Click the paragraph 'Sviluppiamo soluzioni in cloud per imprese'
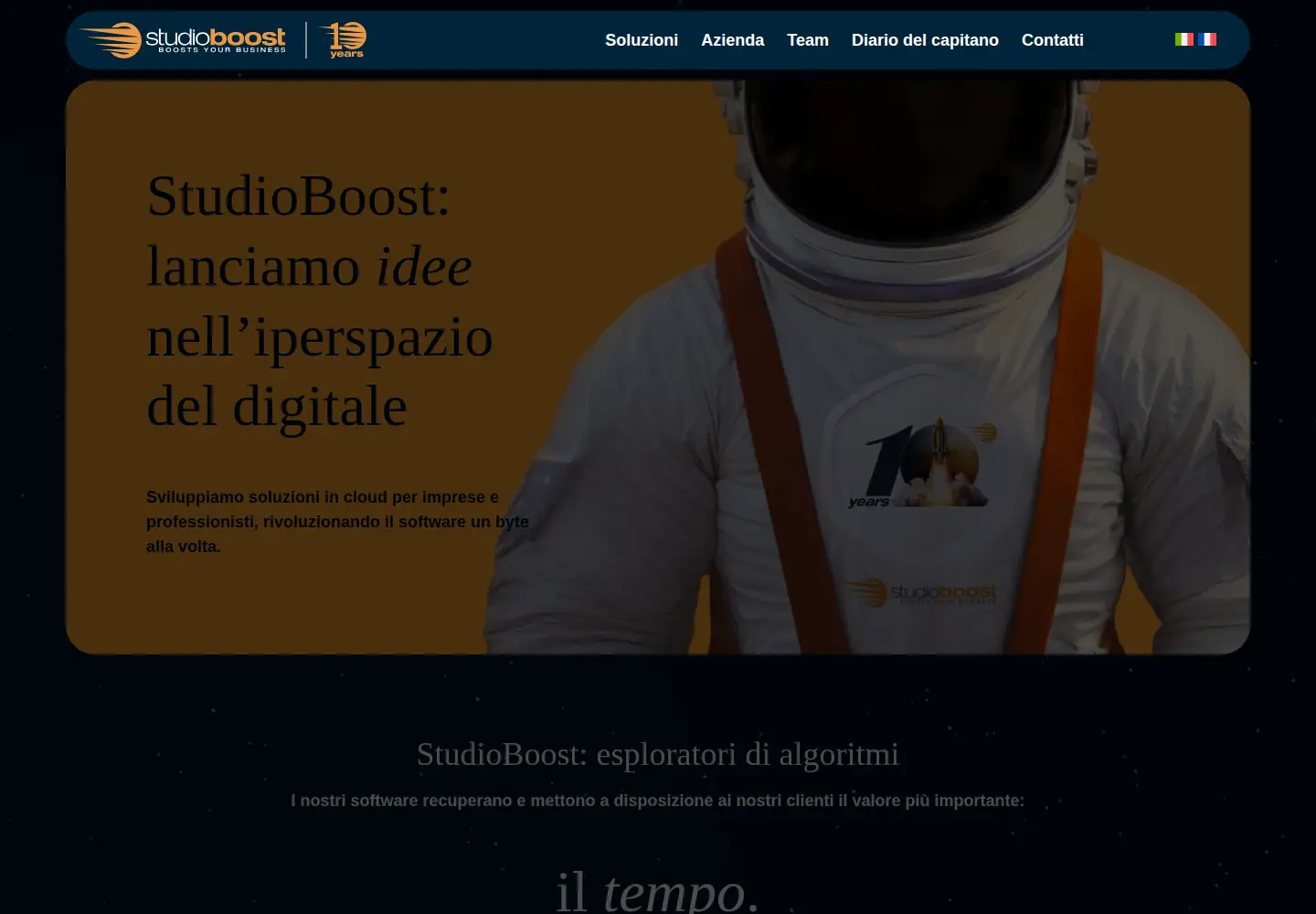This screenshot has height=914, width=1316. click(337, 522)
